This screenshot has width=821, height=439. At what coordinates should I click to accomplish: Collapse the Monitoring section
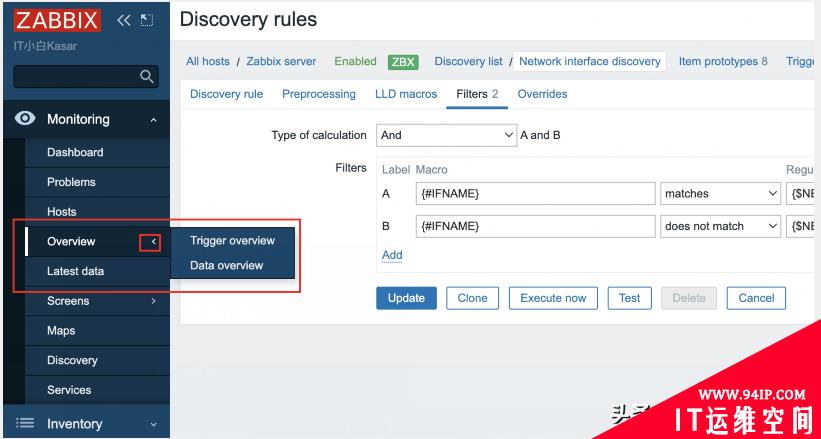[153, 120]
